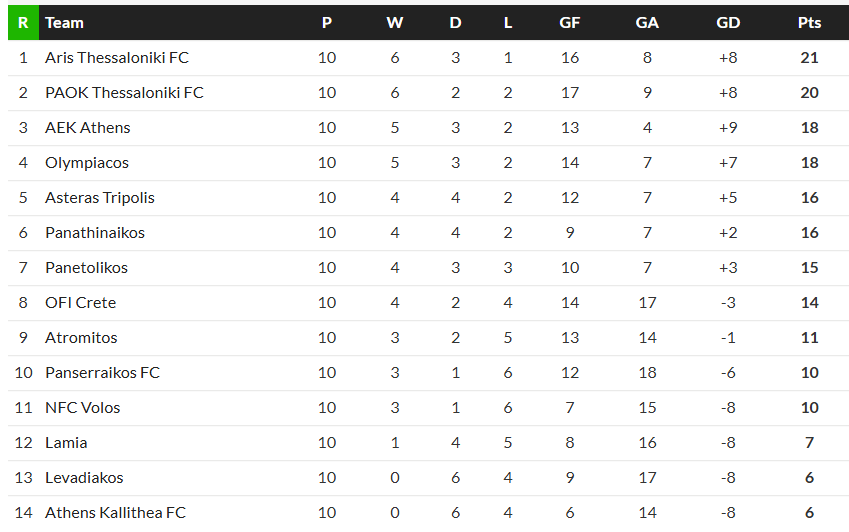Click the Lamia team row name
The image size is (849, 532).
66,443
